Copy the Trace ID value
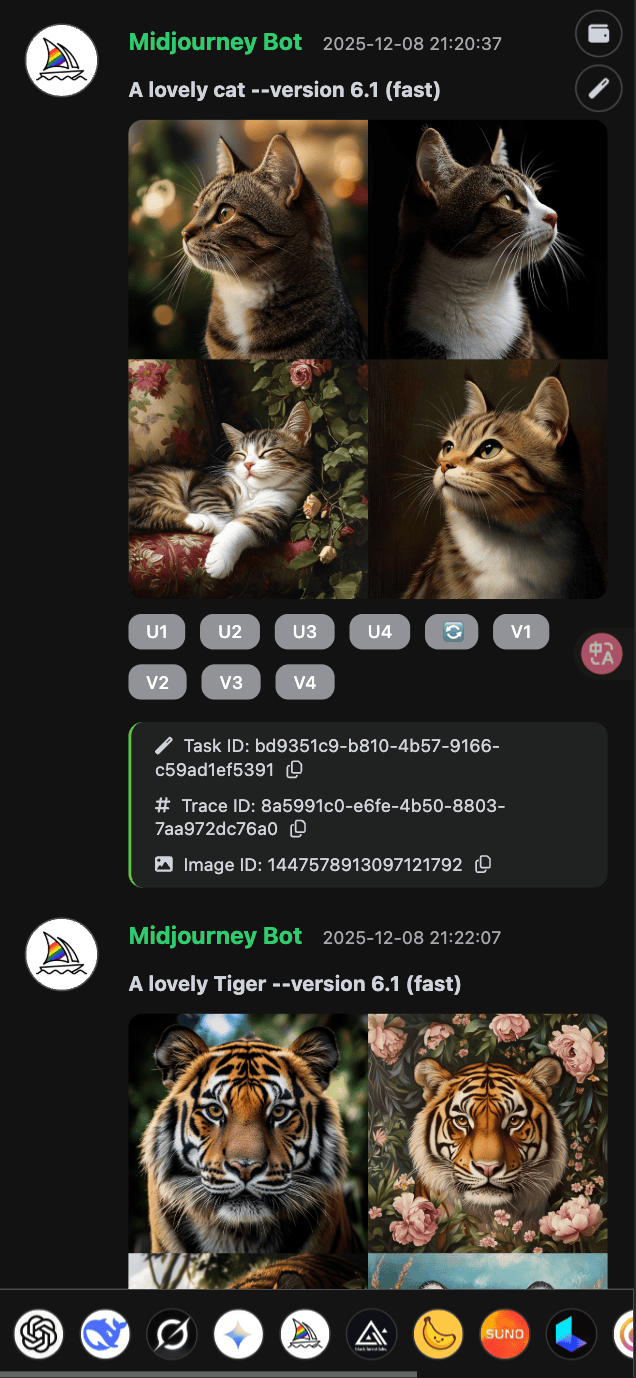Screen dimensions: 636x1378 pyautogui.click(x=298, y=829)
